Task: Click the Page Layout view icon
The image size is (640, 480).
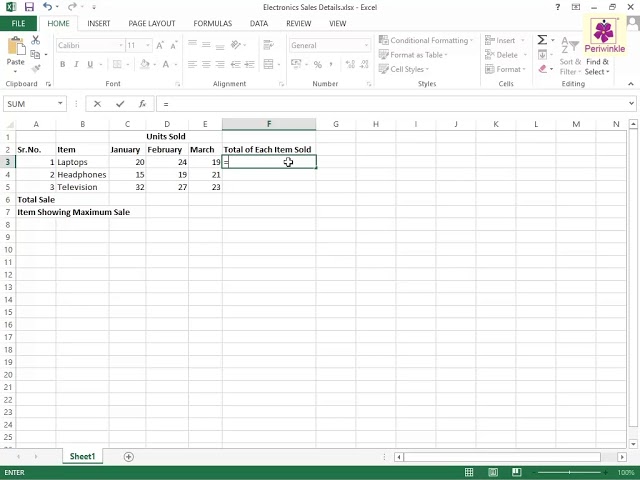Action: (x=493, y=472)
